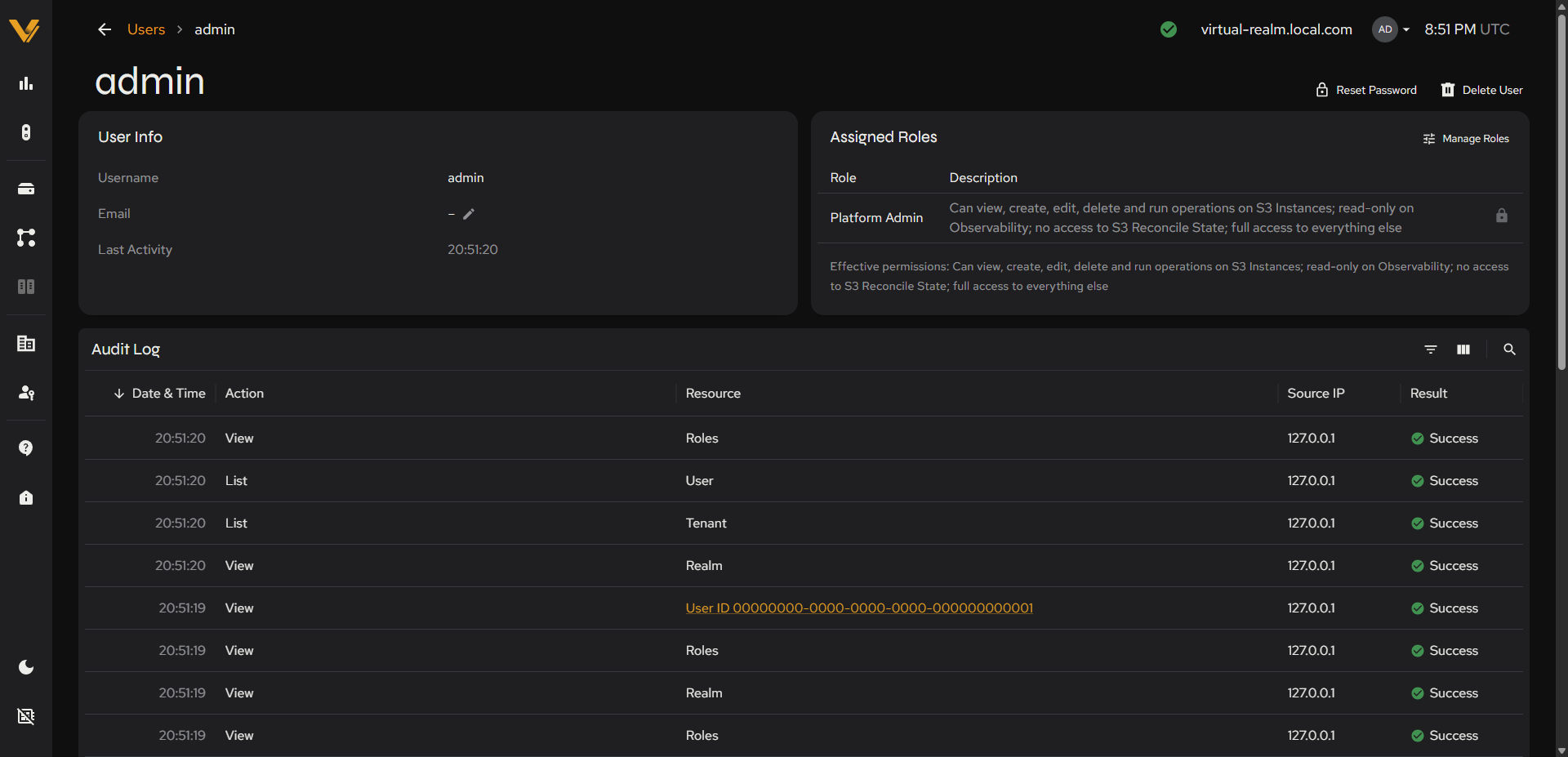Open the Audit Log filter icon
Screen dimensions: 1568x757
click(1431, 350)
